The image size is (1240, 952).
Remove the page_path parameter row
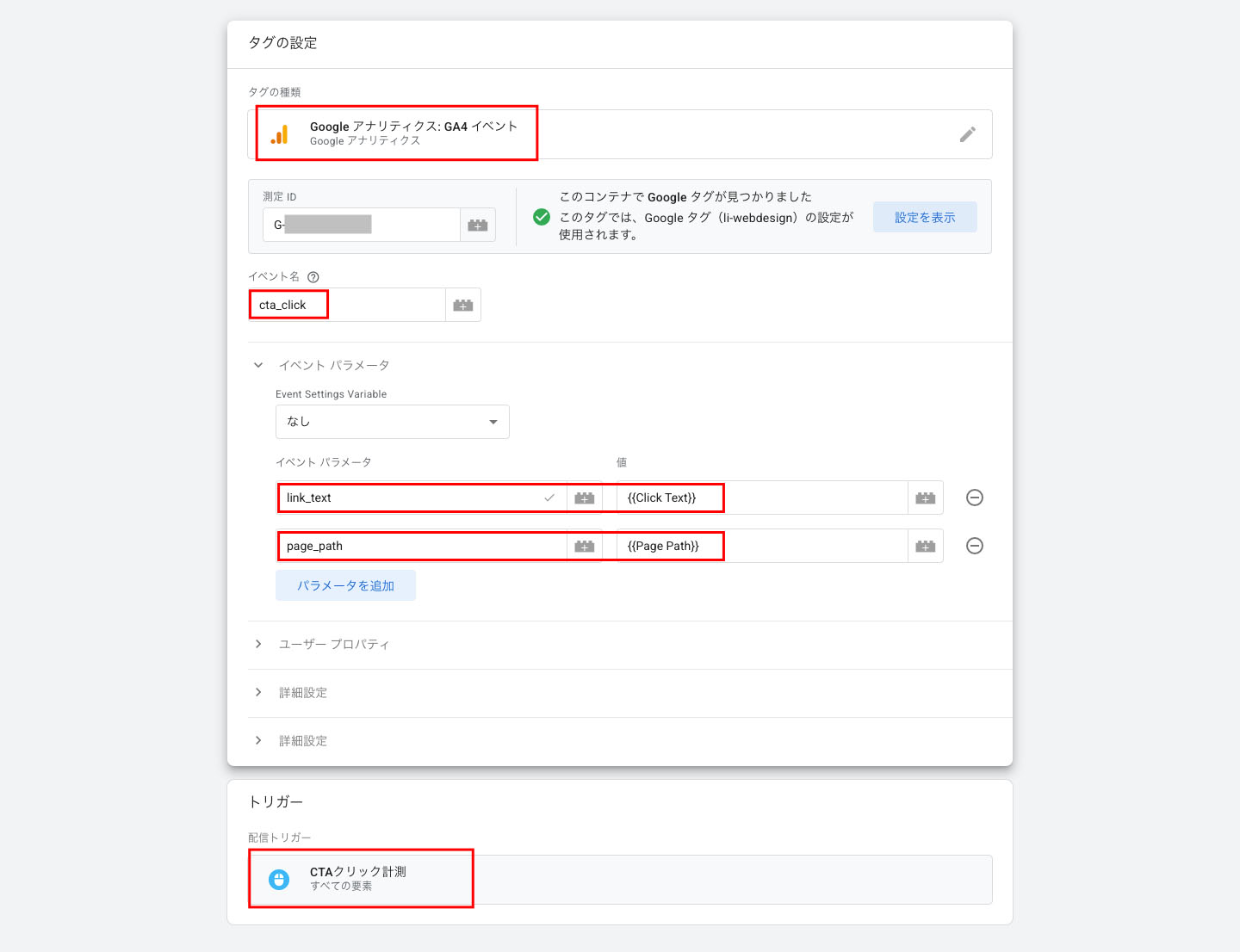click(975, 546)
